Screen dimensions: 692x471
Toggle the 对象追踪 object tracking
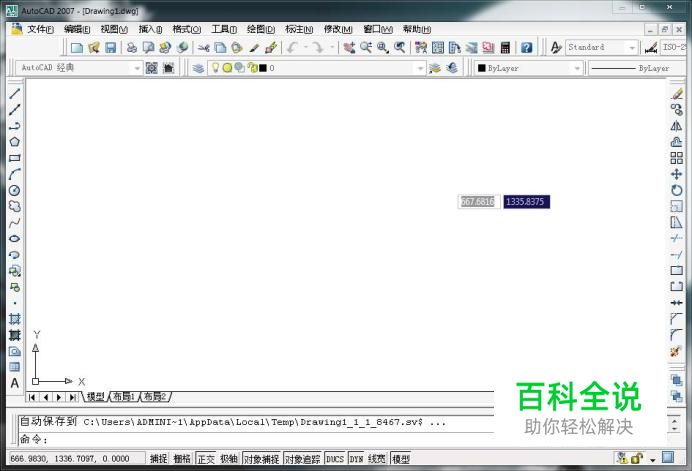302,459
